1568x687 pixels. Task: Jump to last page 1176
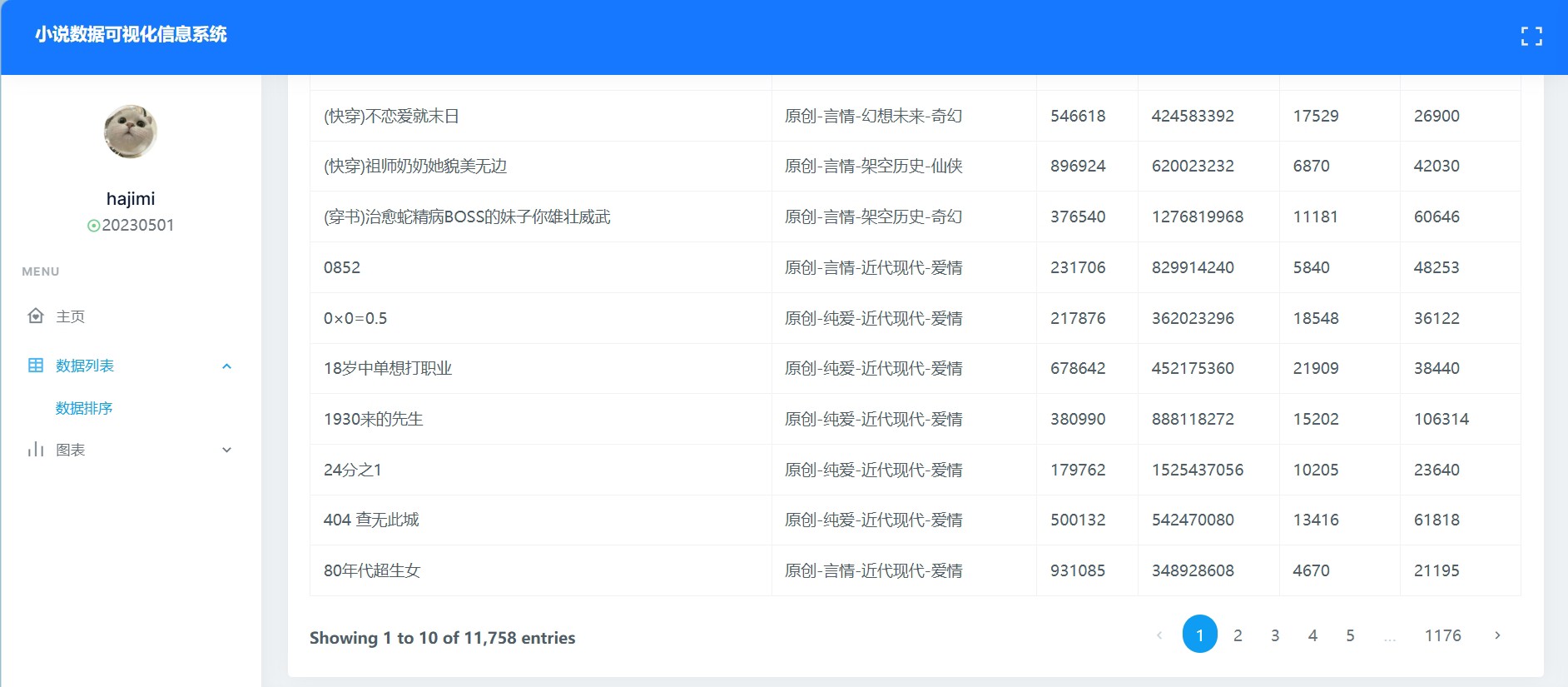(1443, 635)
